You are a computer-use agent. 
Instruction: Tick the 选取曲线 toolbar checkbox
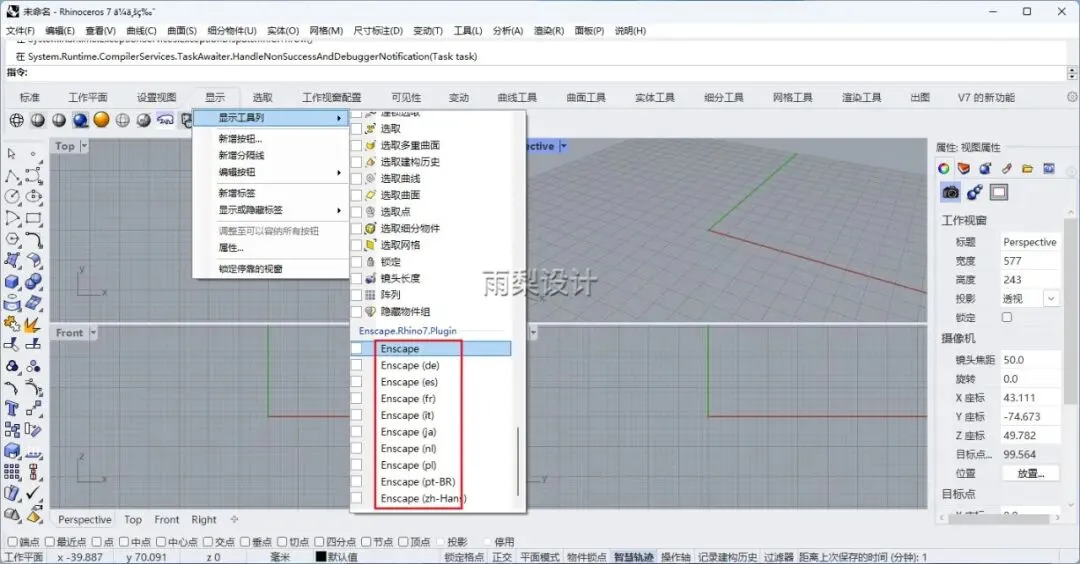coord(356,178)
